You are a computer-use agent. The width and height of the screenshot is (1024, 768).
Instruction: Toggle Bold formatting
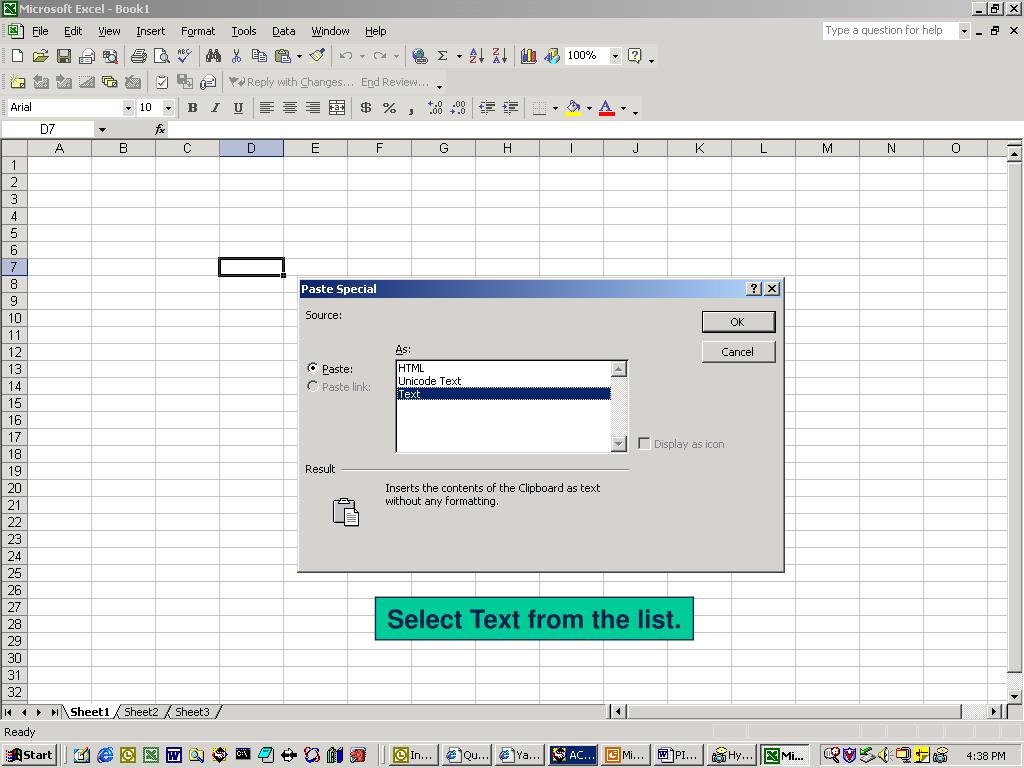point(192,108)
